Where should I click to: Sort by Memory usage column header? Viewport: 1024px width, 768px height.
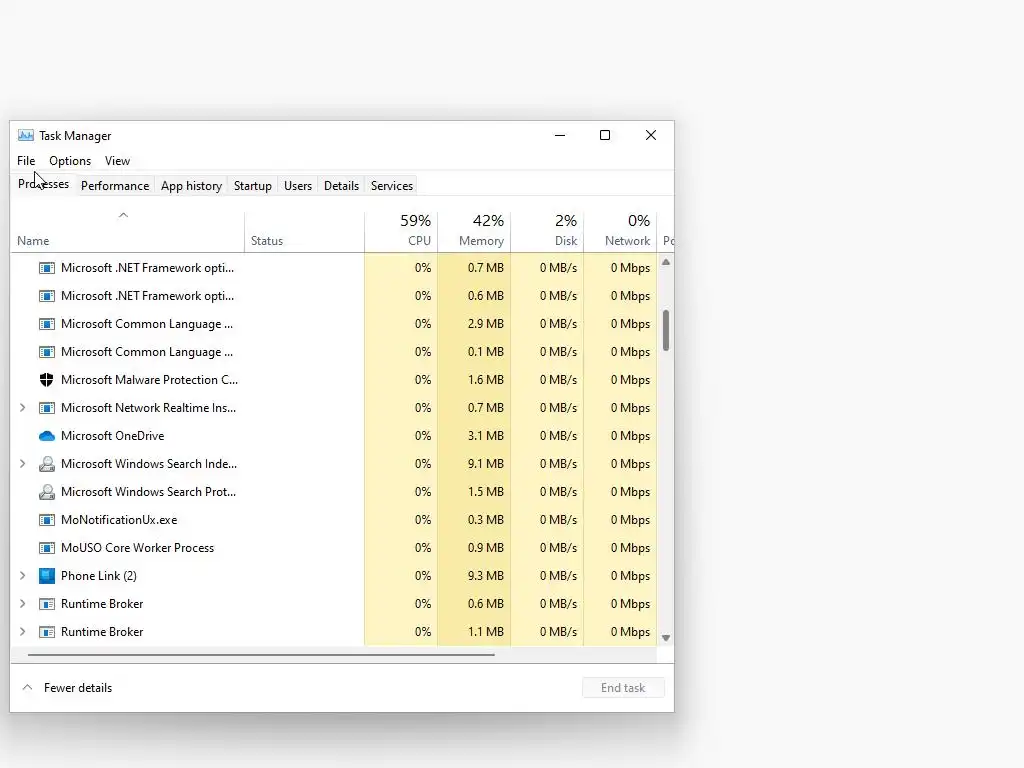[x=474, y=232]
